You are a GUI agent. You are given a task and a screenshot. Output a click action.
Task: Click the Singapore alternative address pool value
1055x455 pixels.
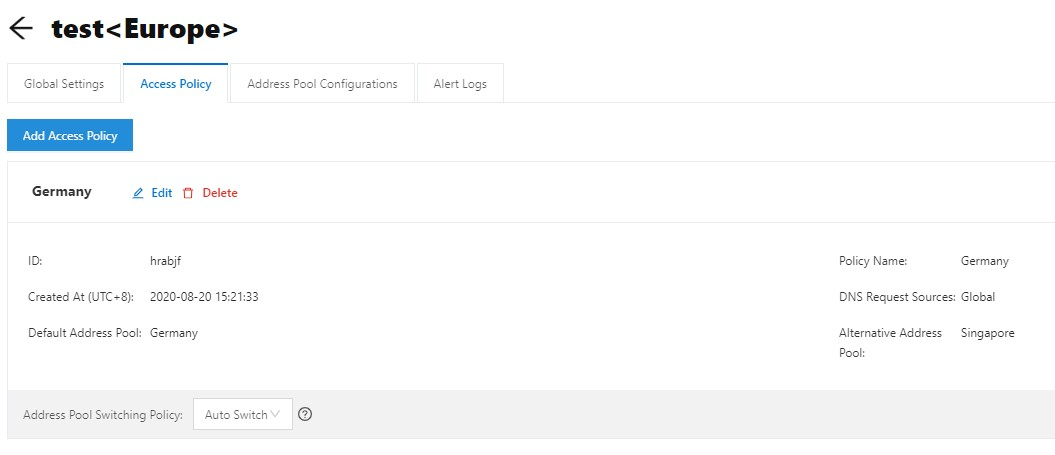coord(988,333)
